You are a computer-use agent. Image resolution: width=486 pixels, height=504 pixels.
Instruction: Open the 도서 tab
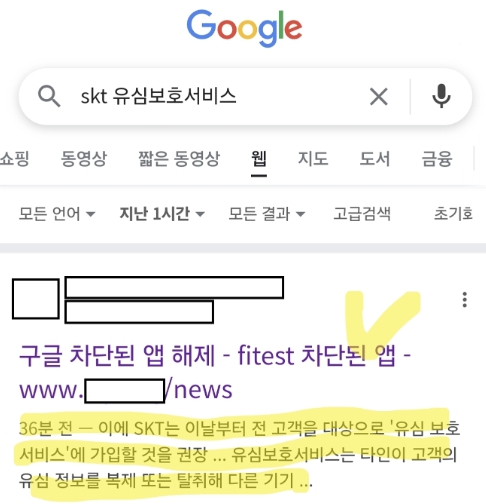375,158
